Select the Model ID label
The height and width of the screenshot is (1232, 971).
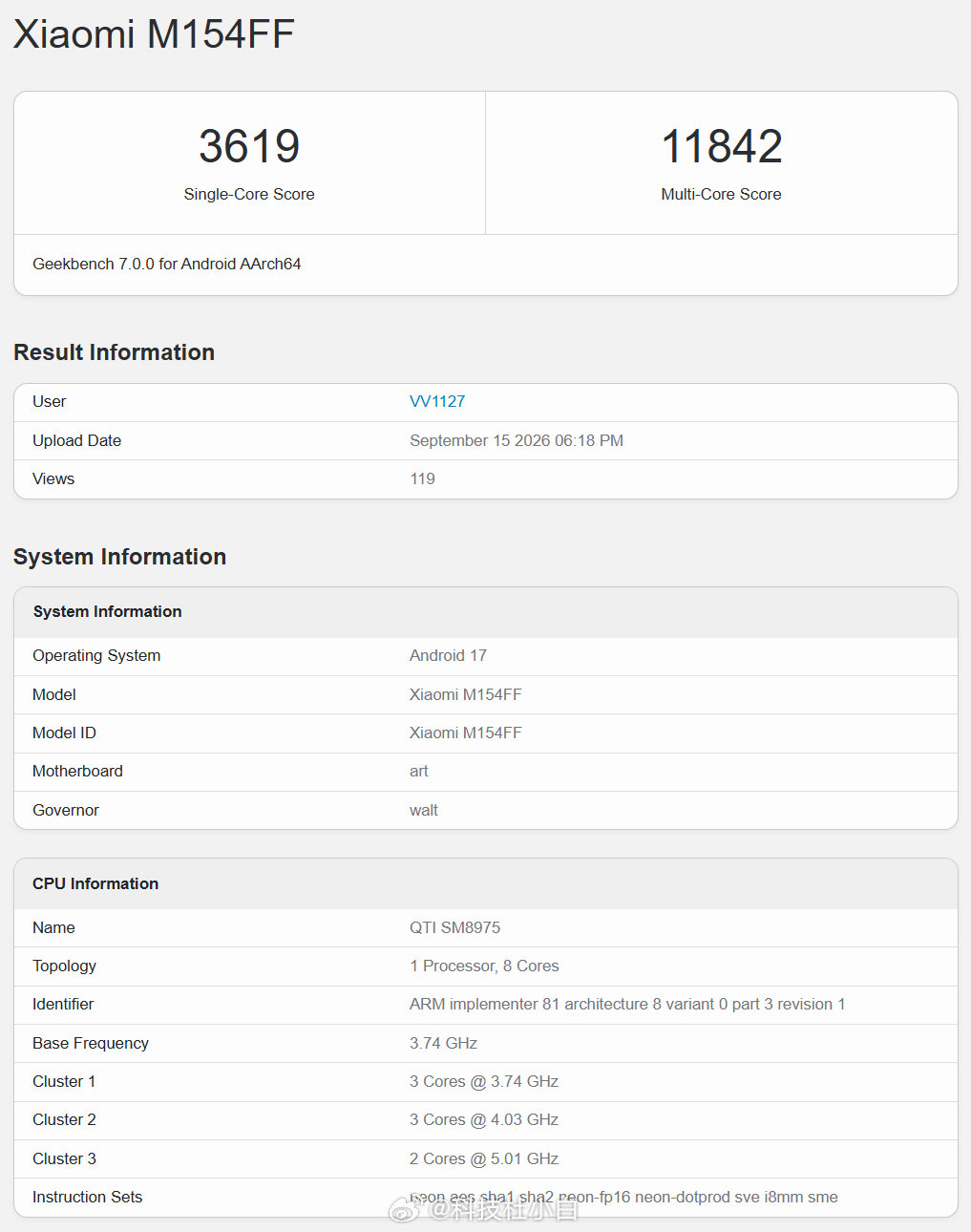64,733
